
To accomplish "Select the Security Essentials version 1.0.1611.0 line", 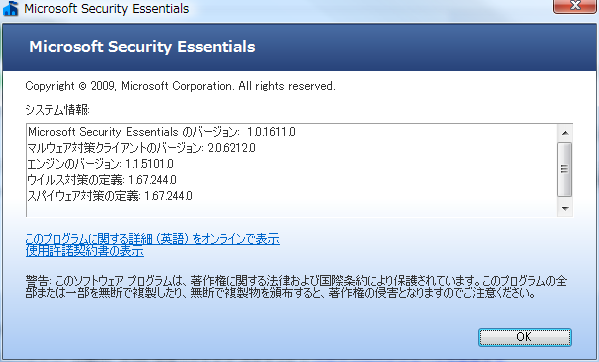I will [162, 132].
